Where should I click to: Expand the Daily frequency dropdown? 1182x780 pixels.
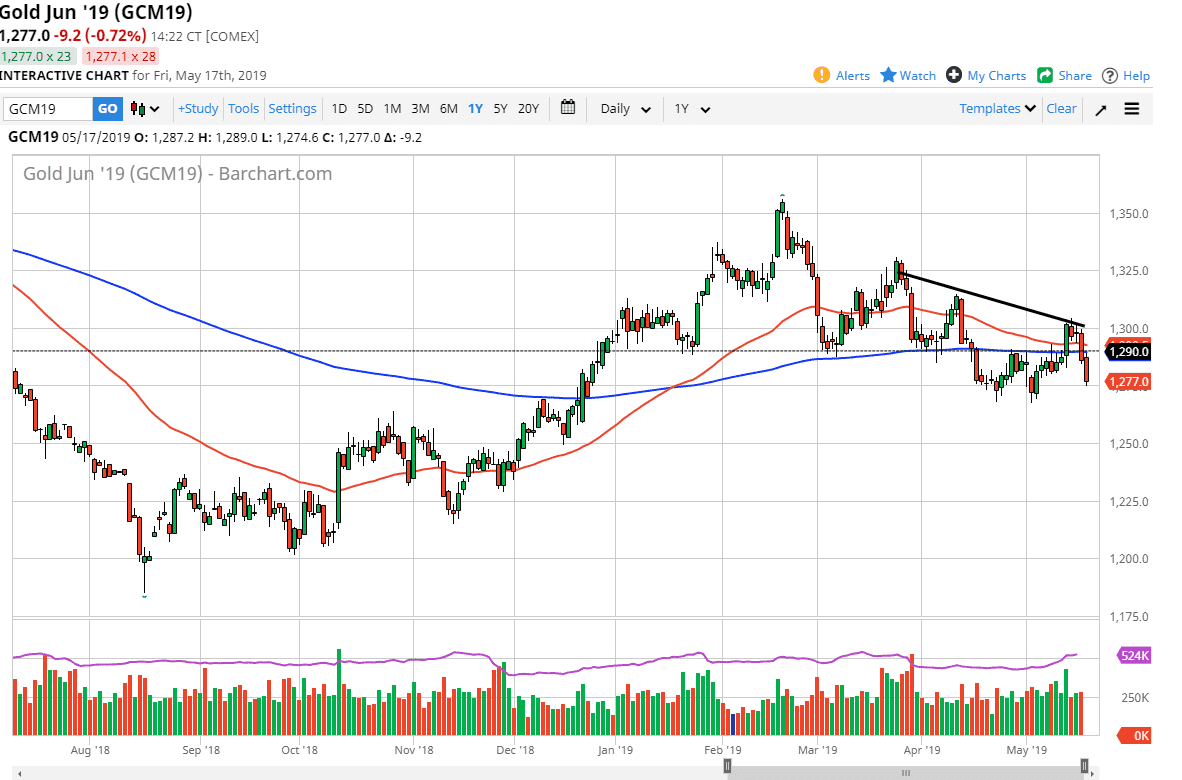pos(625,108)
